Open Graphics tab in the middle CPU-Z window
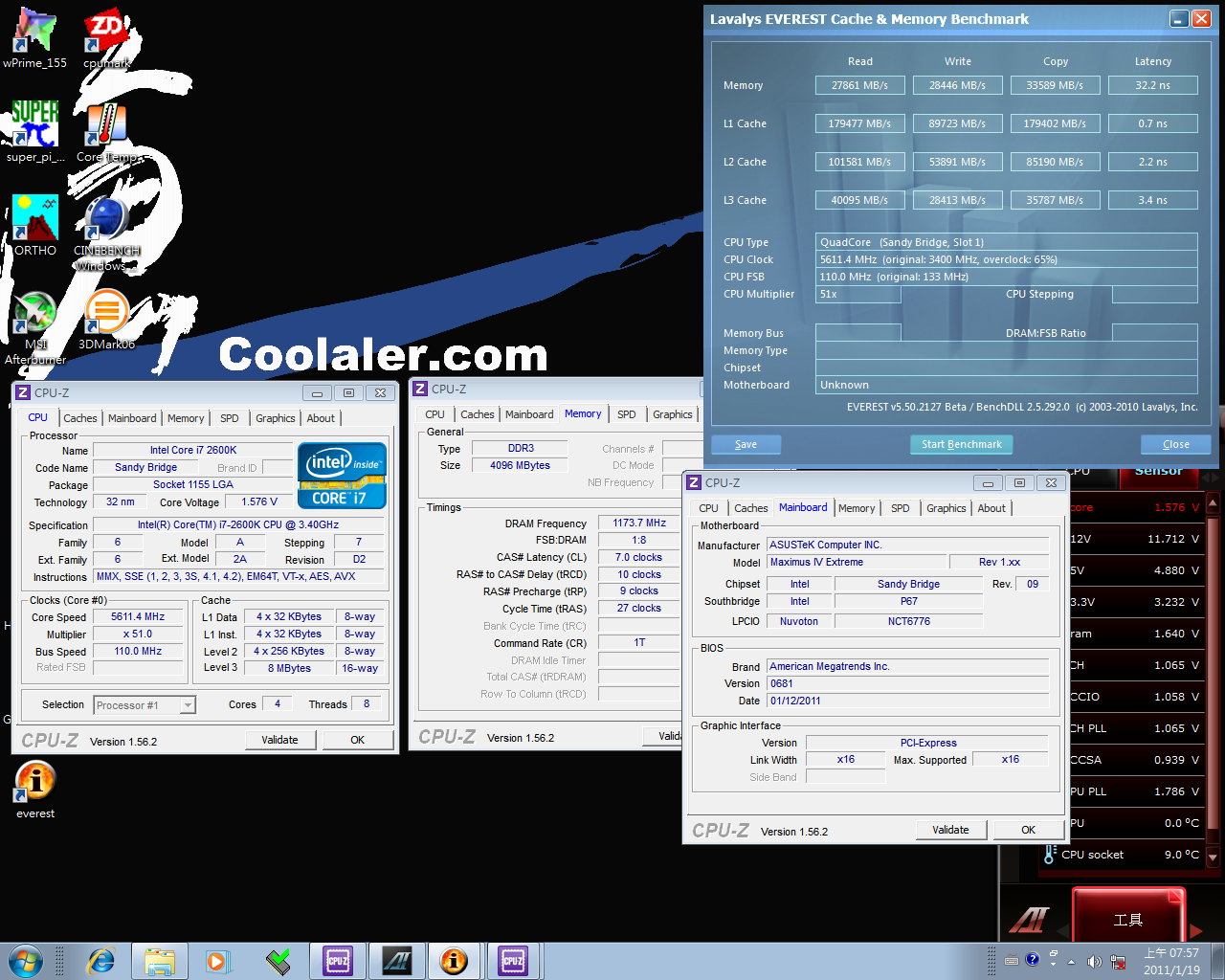 pos(673,414)
